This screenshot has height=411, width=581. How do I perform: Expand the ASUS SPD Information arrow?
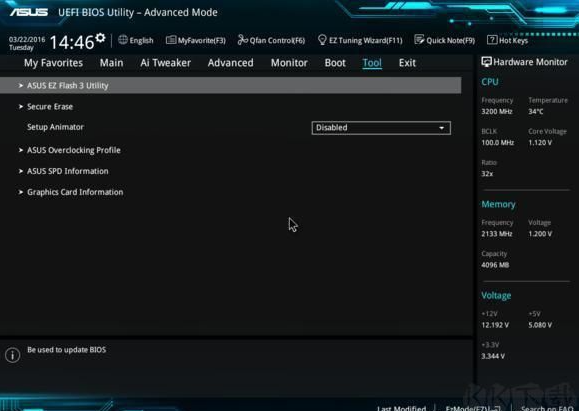tap(21, 171)
